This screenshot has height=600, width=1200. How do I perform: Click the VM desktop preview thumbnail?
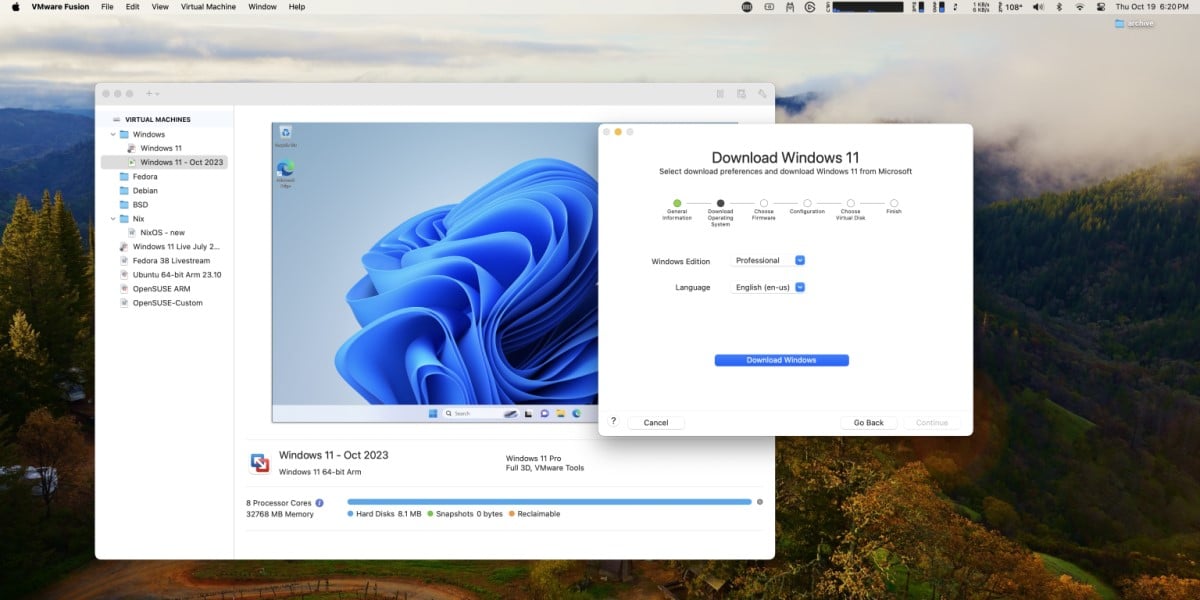coord(435,273)
